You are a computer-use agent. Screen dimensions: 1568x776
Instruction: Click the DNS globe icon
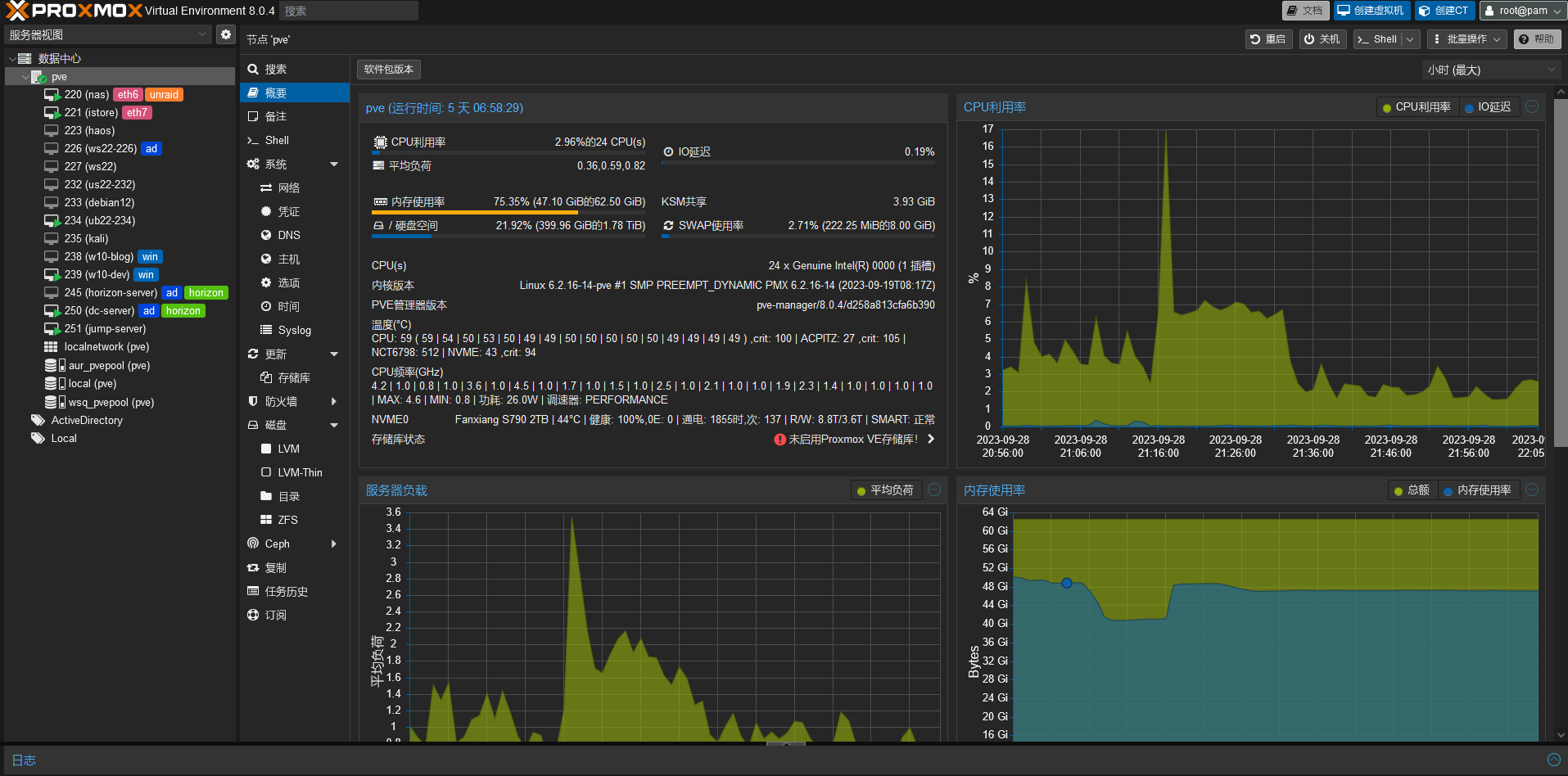(x=266, y=236)
